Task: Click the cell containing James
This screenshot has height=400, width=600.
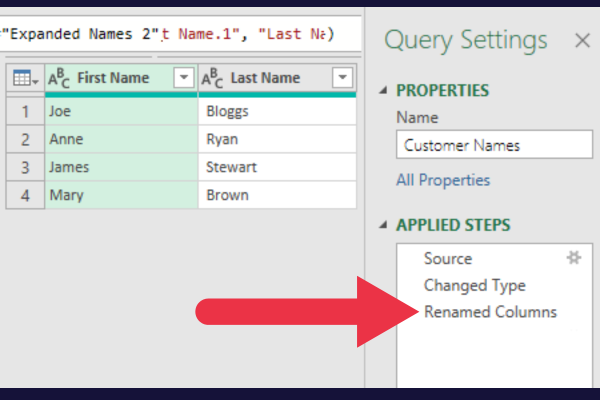Action: pos(121,167)
